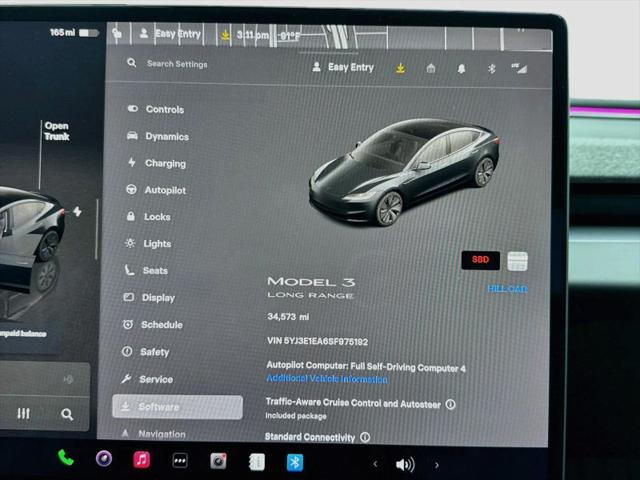Click the blue link under the badges
Image resolution: width=640 pixels, height=480 pixels.
pyautogui.click(x=507, y=289)
